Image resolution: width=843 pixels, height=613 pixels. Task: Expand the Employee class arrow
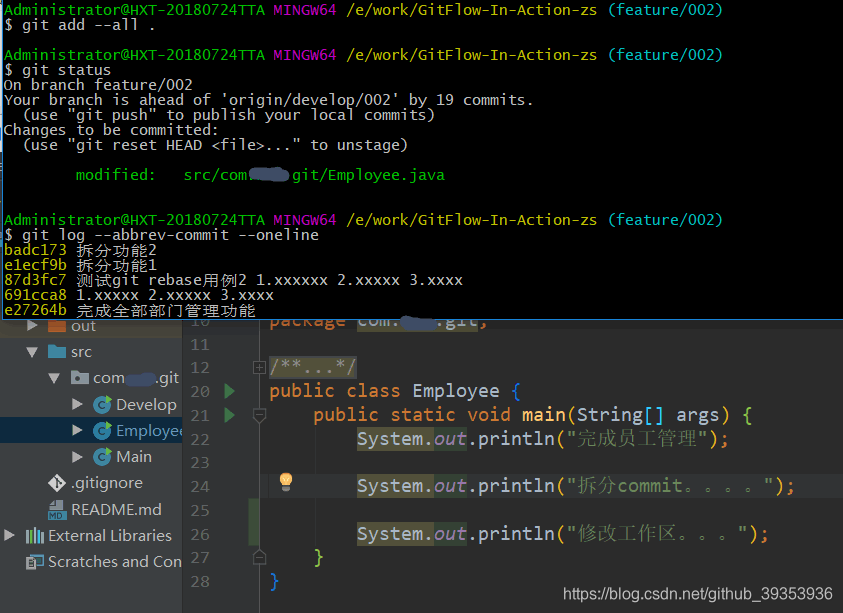coord(77,430)
